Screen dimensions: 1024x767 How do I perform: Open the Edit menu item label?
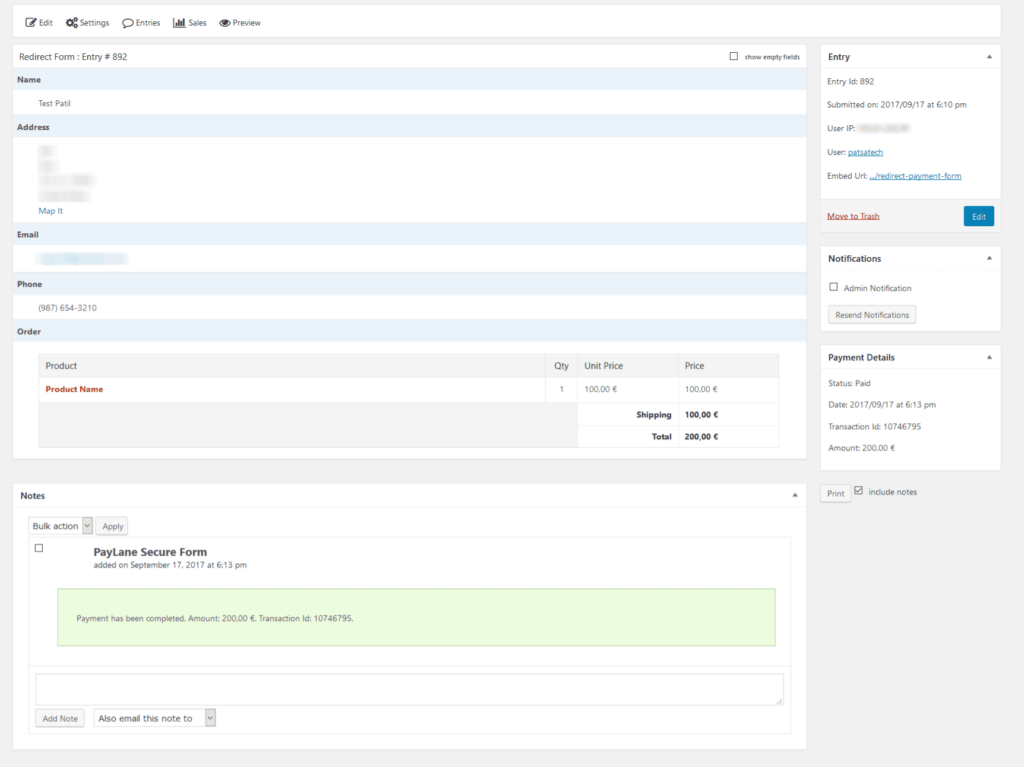[46, 23]
